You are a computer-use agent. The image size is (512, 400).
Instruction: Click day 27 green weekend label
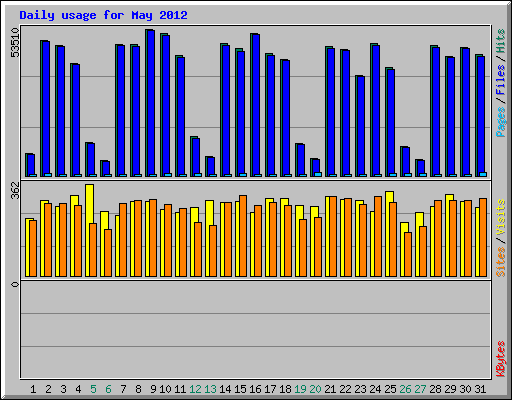click(x=420, y=389)
